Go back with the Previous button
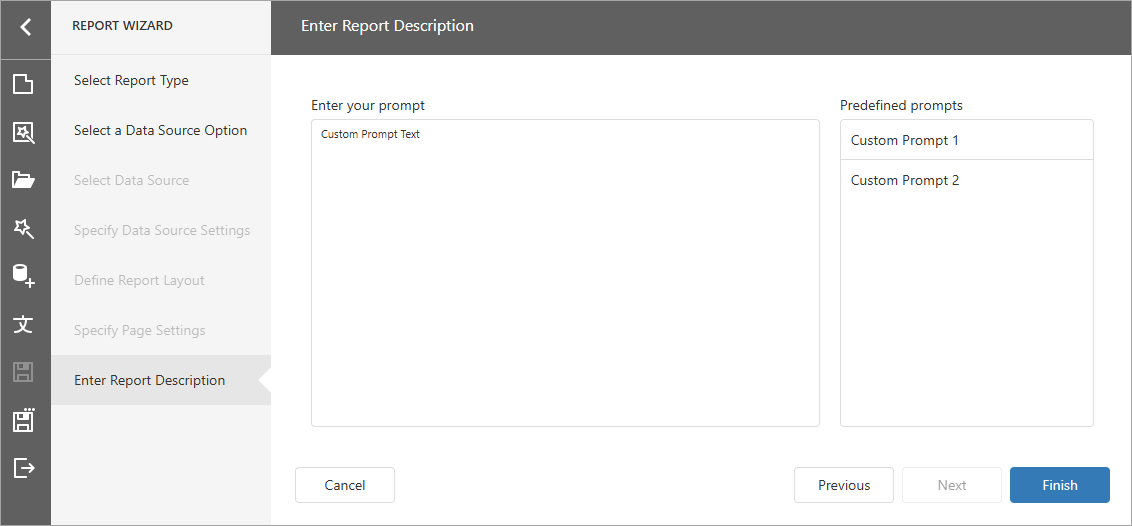Image resolution: width=1132 pixels, height=526 pixels. coord(844,485)
